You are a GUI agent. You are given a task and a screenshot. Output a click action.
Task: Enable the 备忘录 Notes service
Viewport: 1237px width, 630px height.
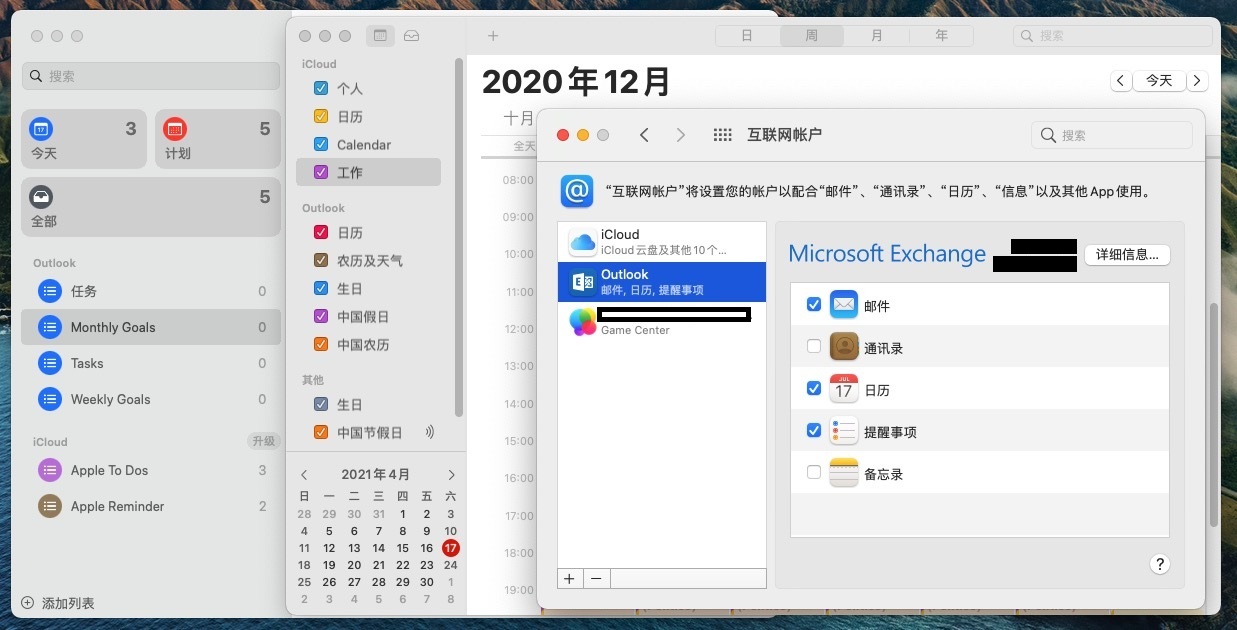pos(814,472)
